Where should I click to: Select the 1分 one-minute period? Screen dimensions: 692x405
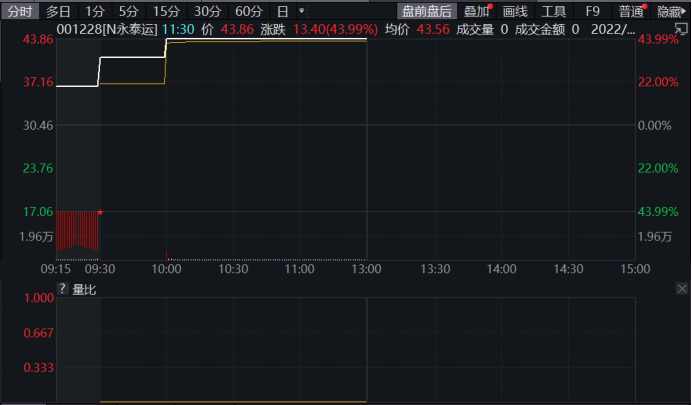(x=95, y=11)
